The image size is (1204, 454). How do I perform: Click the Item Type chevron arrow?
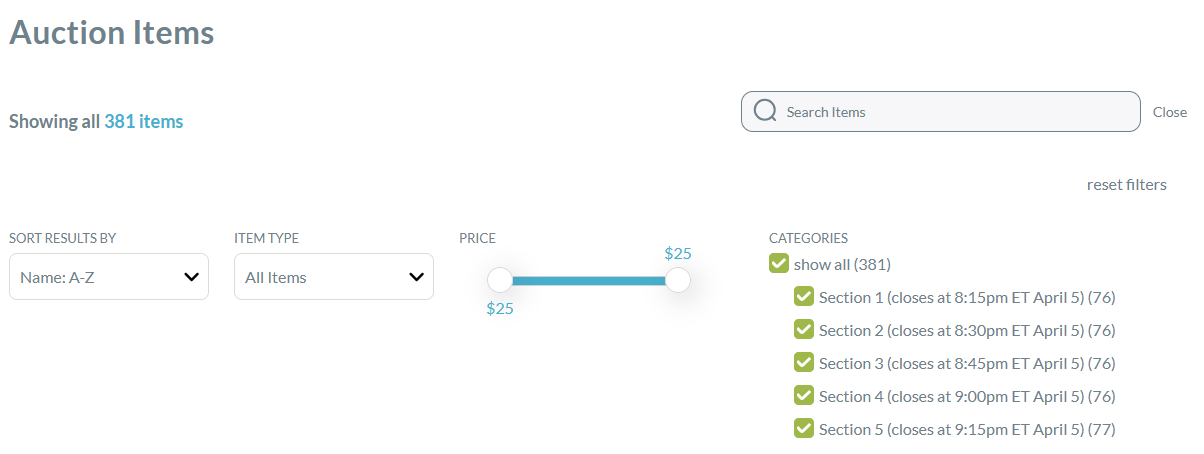click(416, 277)
